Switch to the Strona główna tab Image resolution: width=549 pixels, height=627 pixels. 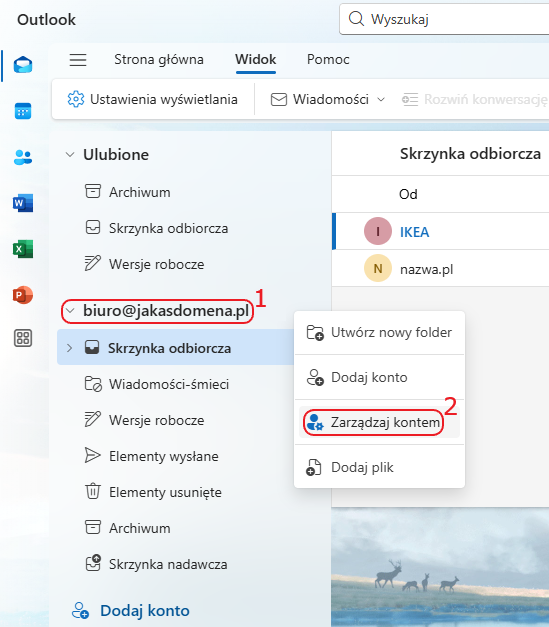[159, 60]
